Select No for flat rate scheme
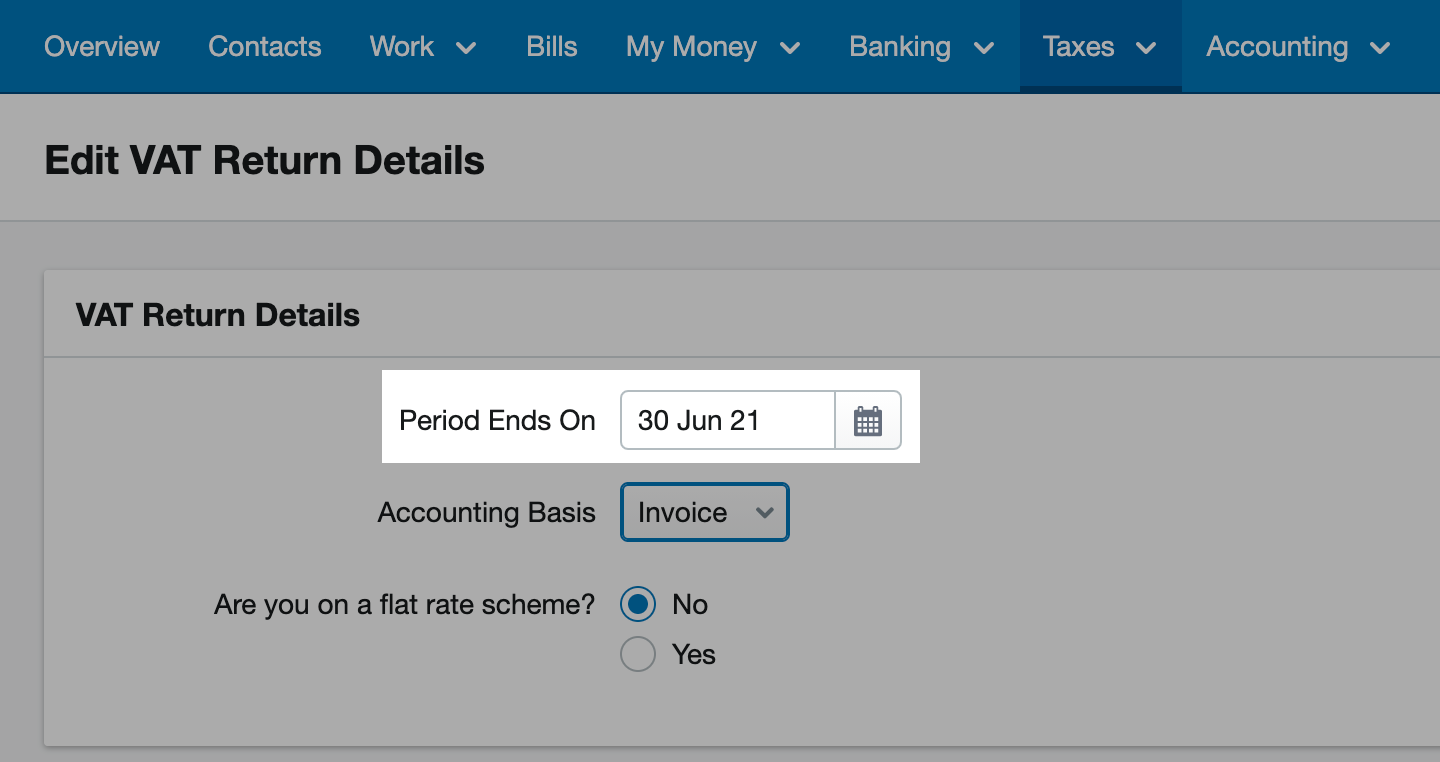The height and width of the screenshot is (762, 1440). coord(638,604)
